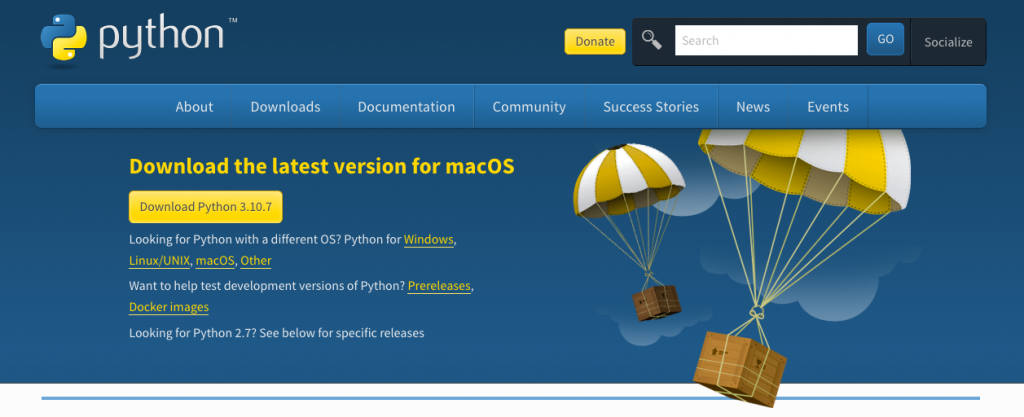This screenshot has height=417, width=1024.
Task: Follow the Linux/UNIX link
Action: coord(160,260)
